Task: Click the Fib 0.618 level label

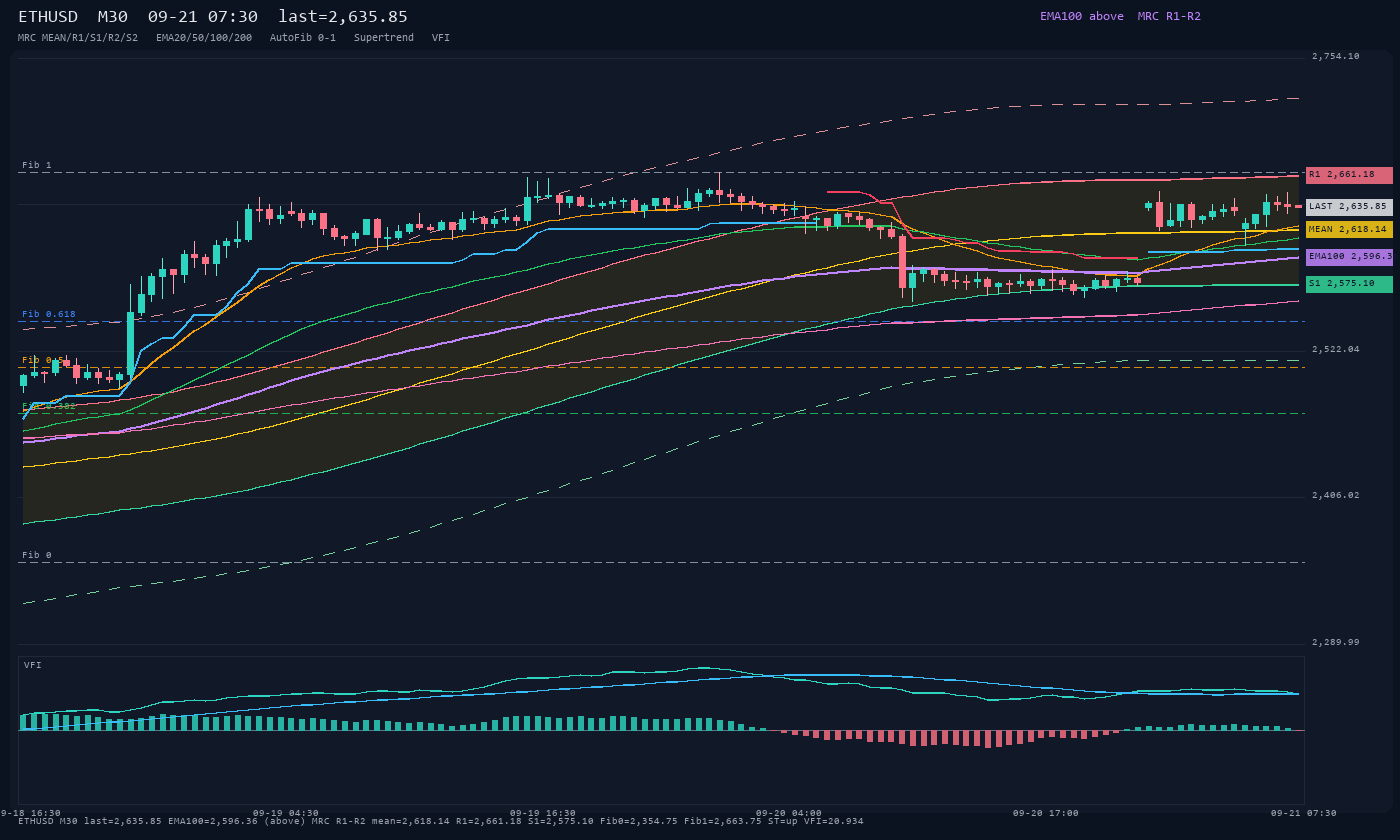Action: pos(49,314)
